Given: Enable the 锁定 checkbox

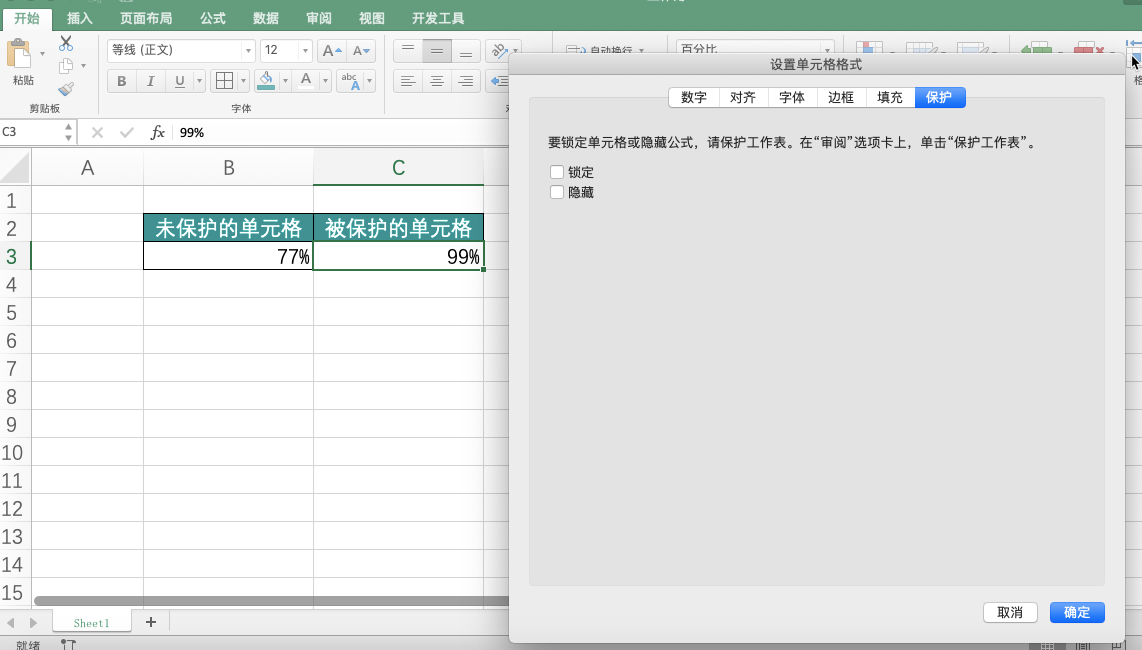Looking at the screenshot, I should (x=557, y=172).
